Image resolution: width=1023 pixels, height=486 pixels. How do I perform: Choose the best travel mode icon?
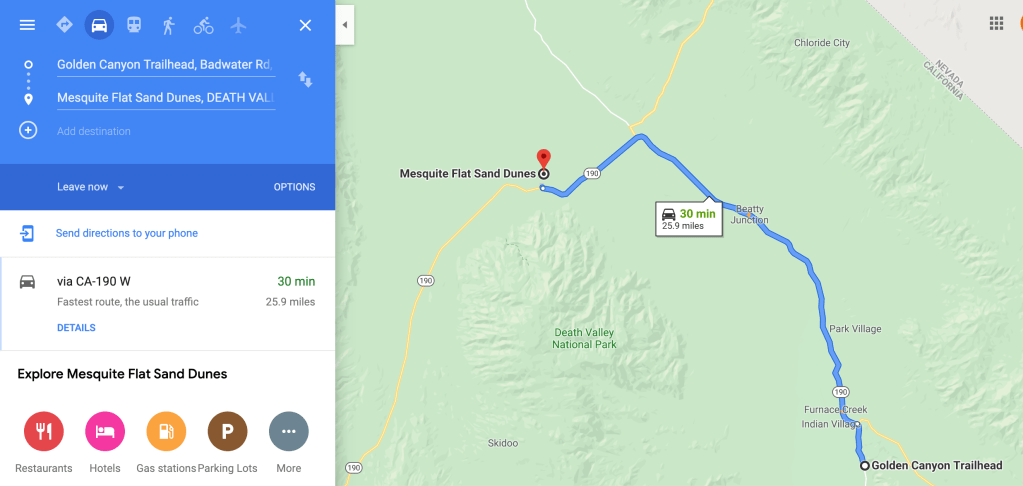(x=64, y=25)
